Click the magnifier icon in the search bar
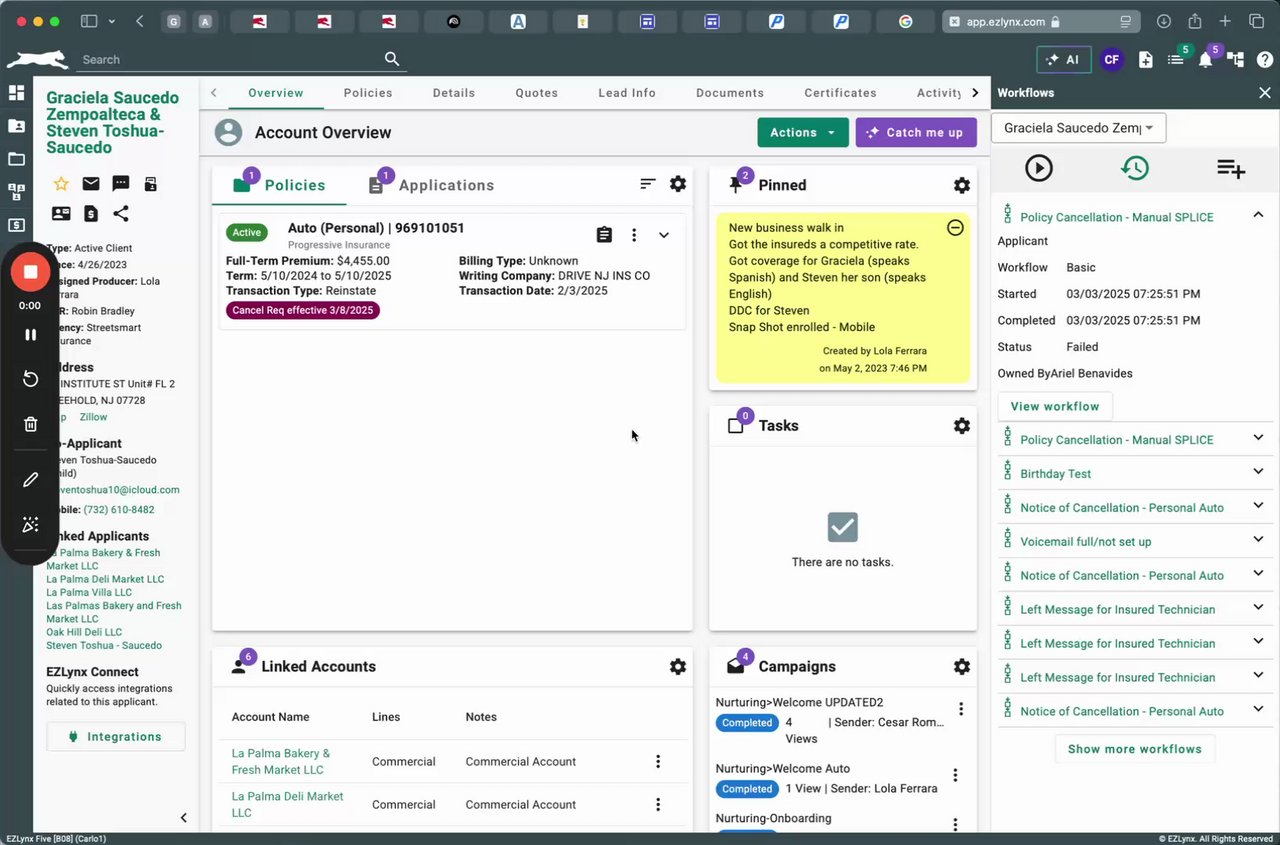The image size is (1280, 845). pos(392,59)
